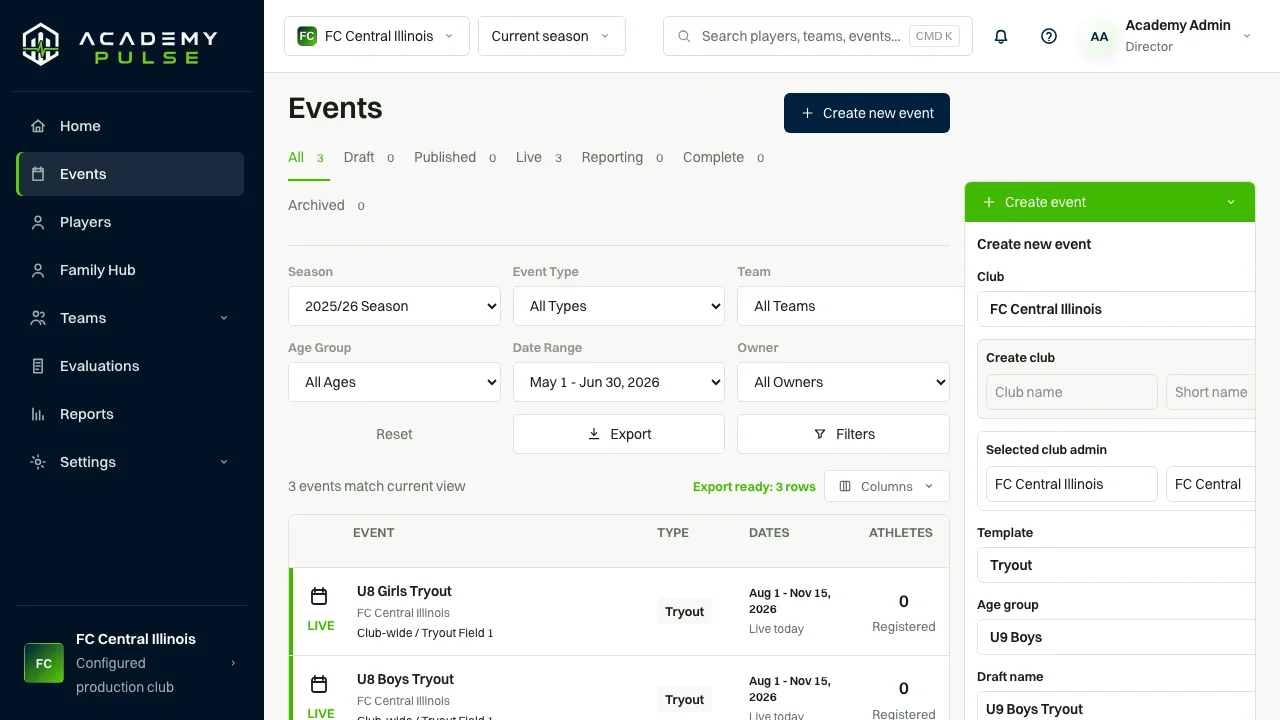The width and height of the screenshot is (1280, 720).
Task: Click the Filters button
Action: tap(843, 434)
